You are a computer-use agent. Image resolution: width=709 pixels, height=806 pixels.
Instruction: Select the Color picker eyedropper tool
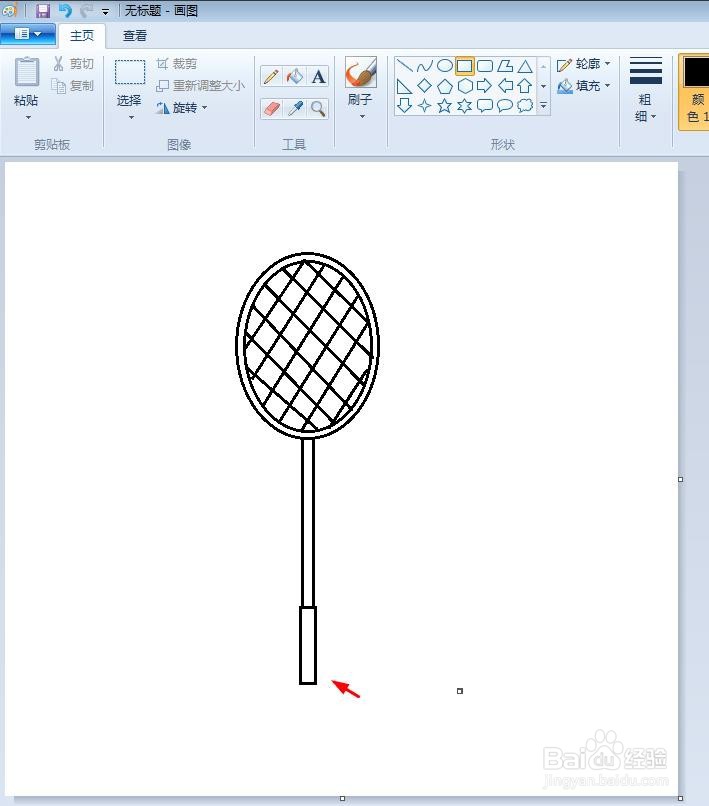click(x=295, y=108)
